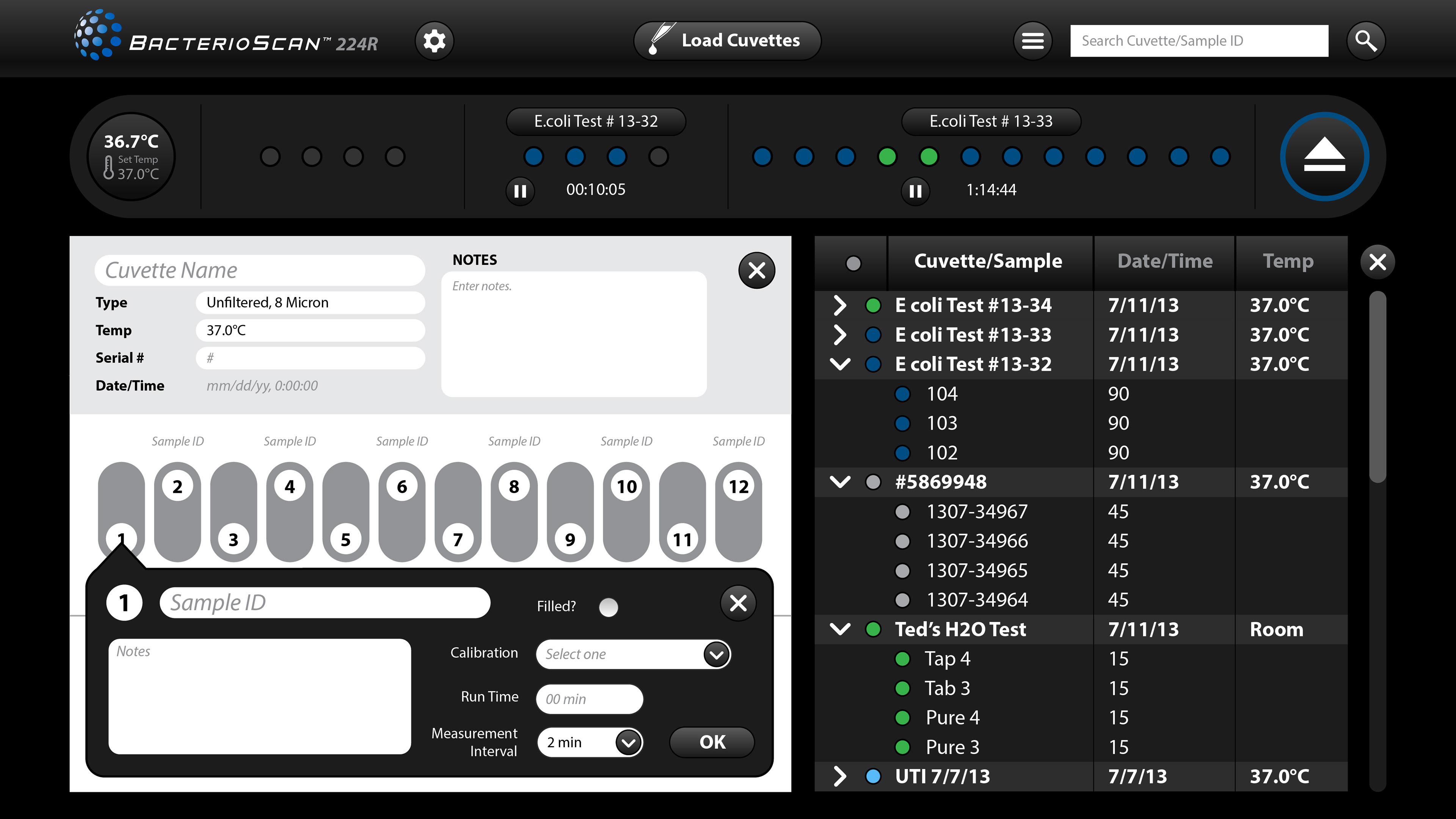This screenshot has height=819, width=1456.
Task: Open the Measurement Interval dropdown
Action: pos(628,743)
